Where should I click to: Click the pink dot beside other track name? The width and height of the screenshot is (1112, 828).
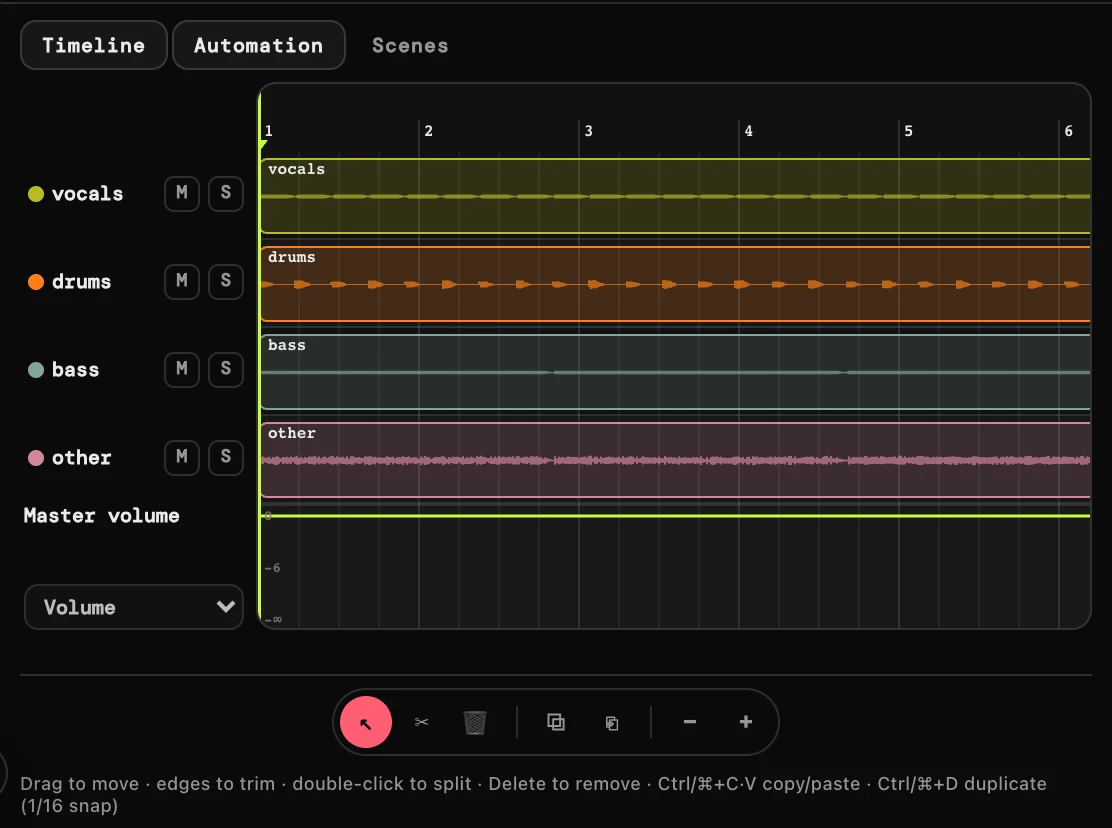click(35, 457)
